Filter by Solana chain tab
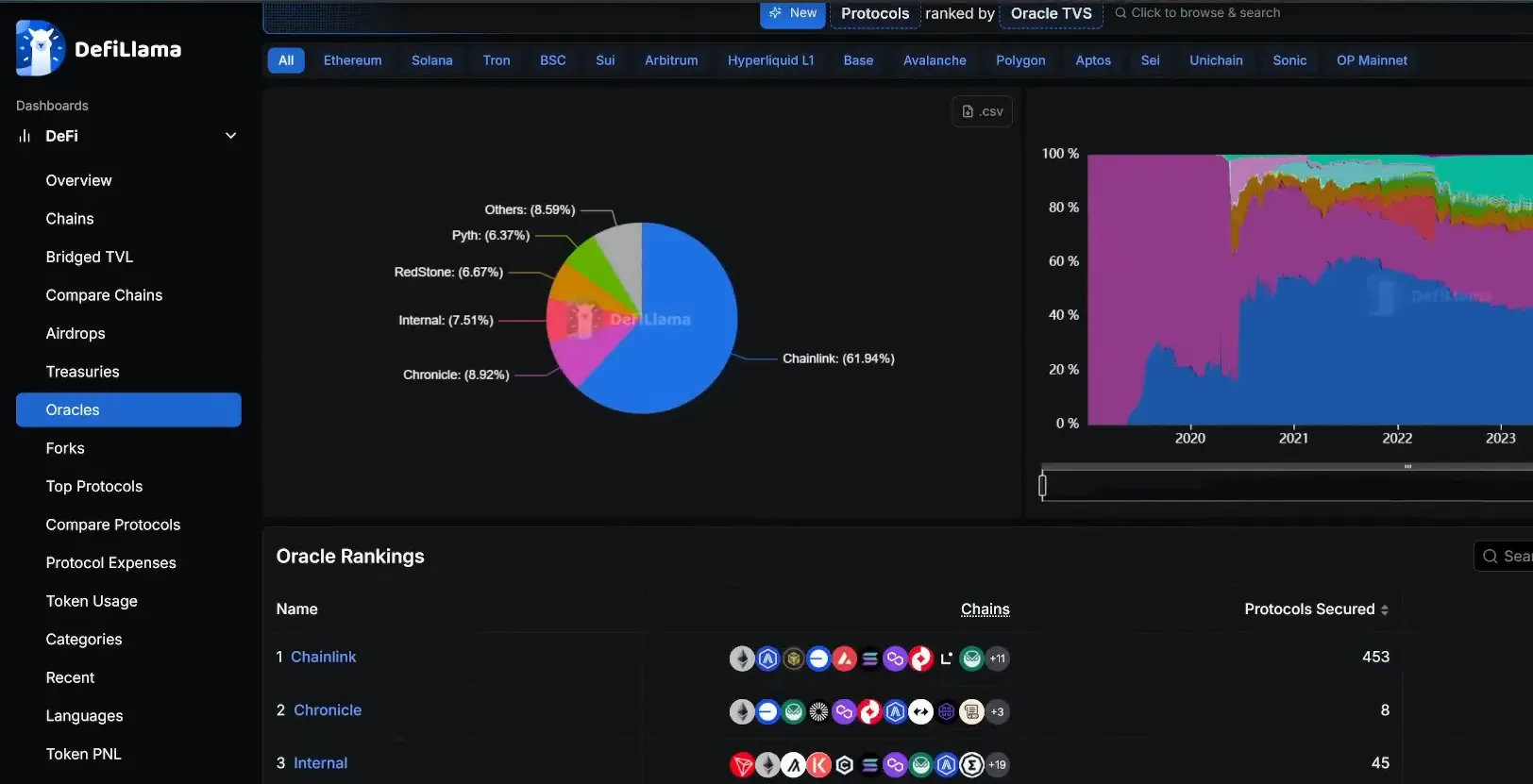 coord(432,60)
